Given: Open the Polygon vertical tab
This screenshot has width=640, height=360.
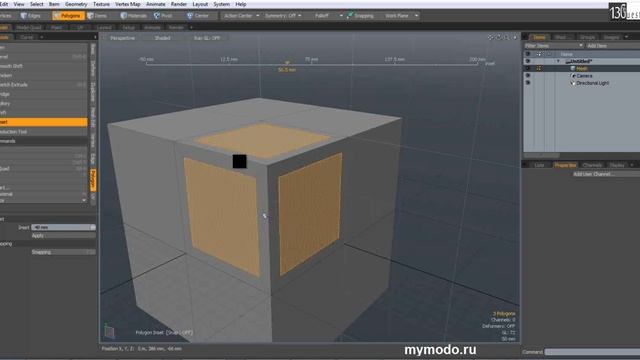Looking at the screenshot, I should 93,180.
